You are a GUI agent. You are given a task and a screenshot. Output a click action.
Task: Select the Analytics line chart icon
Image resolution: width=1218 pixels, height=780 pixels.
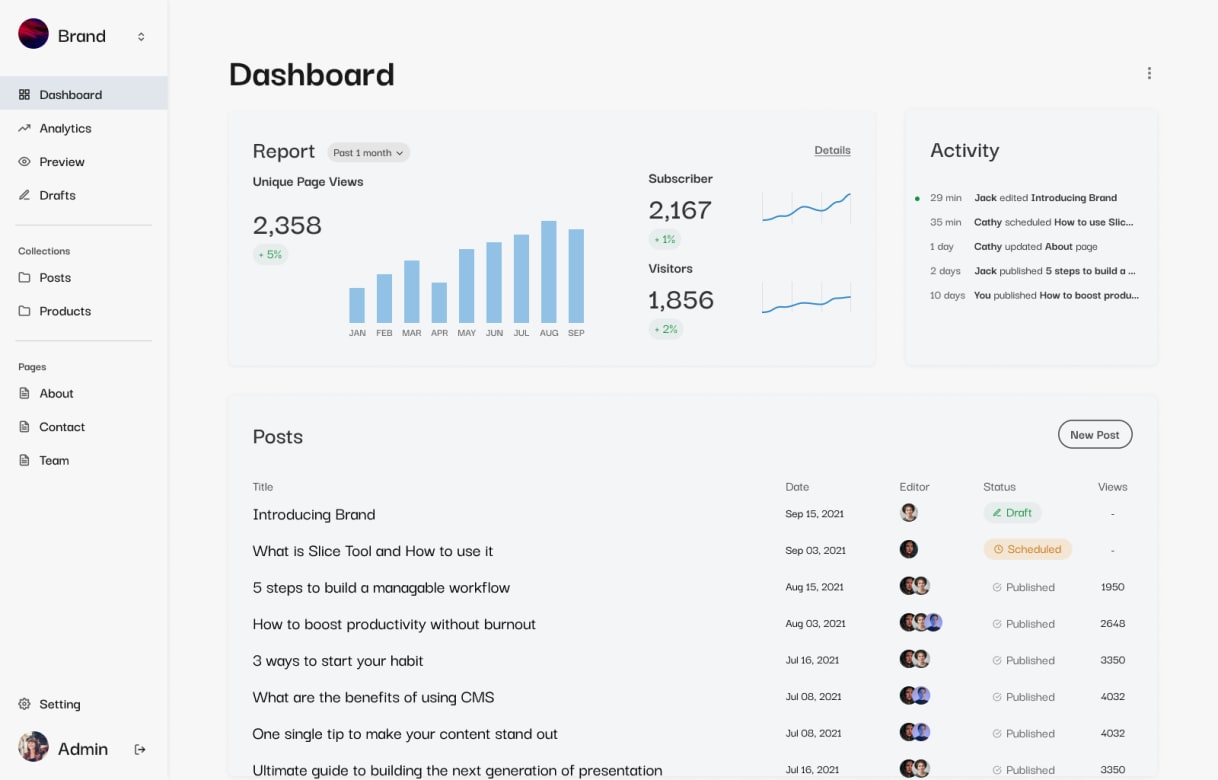tap(22, 128)
